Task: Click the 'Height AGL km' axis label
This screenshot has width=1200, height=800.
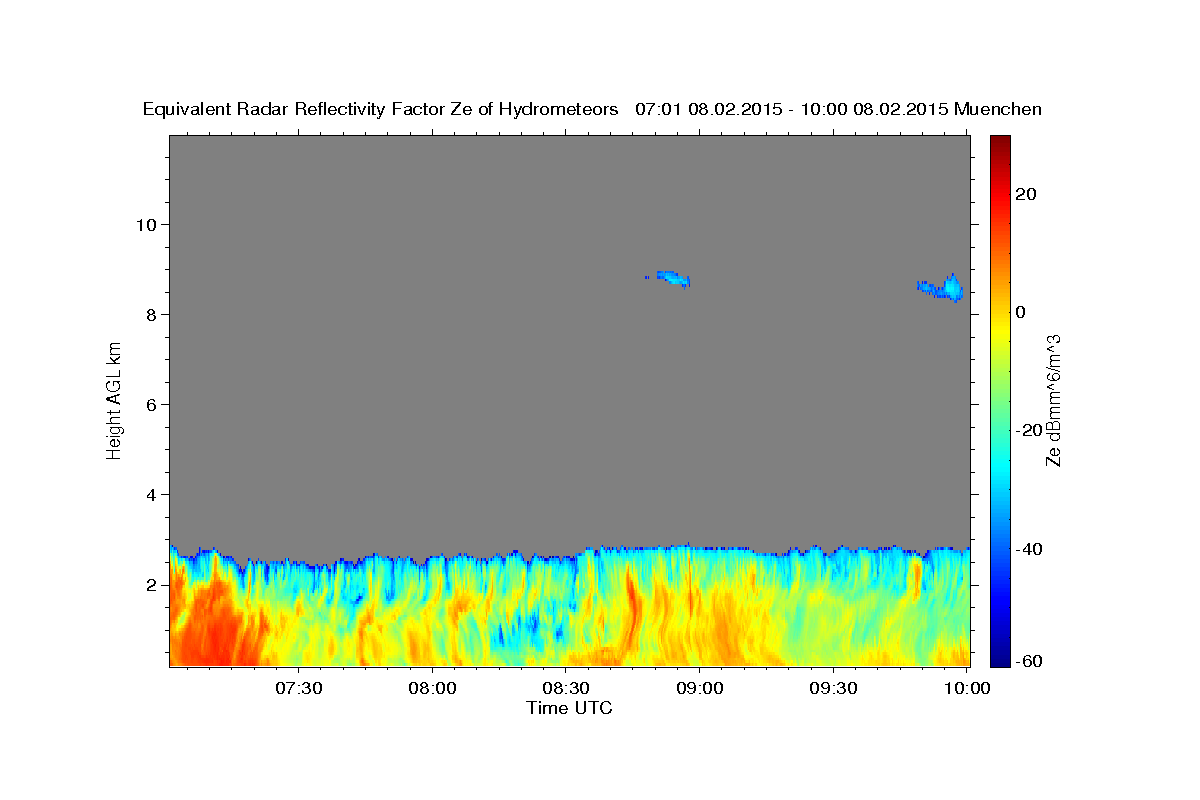Action: (x=115, y=400)
